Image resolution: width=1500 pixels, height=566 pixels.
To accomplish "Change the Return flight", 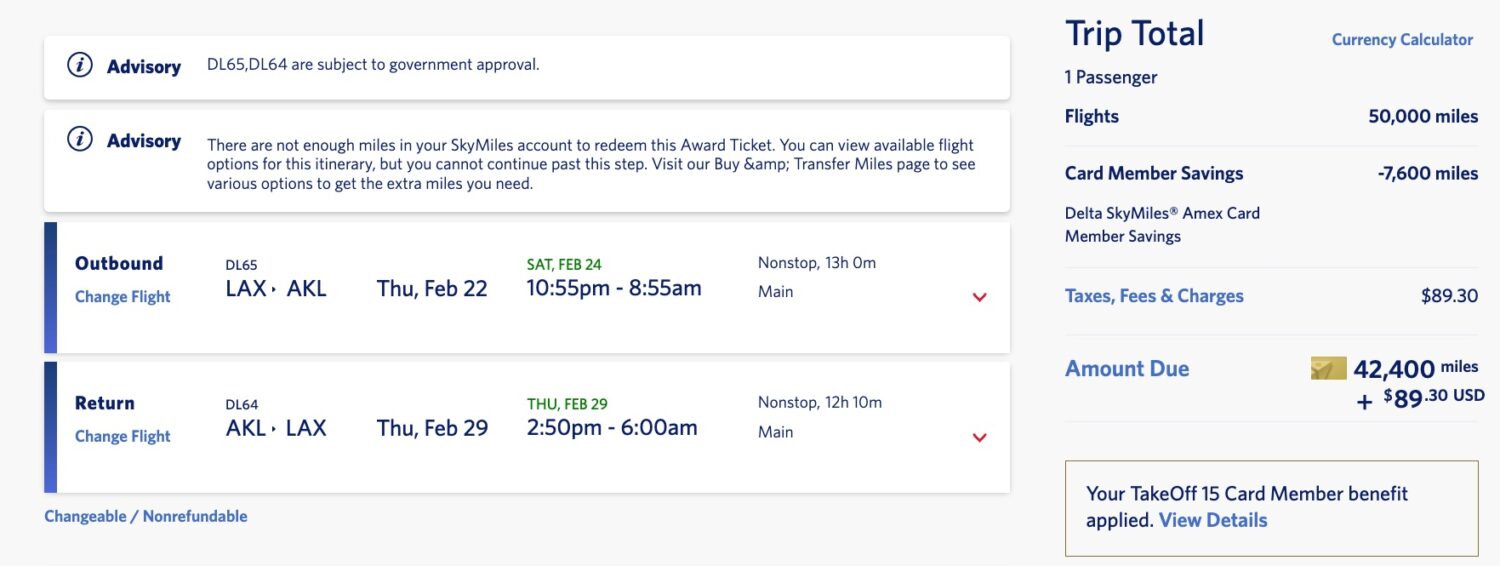I will [123, 437].
